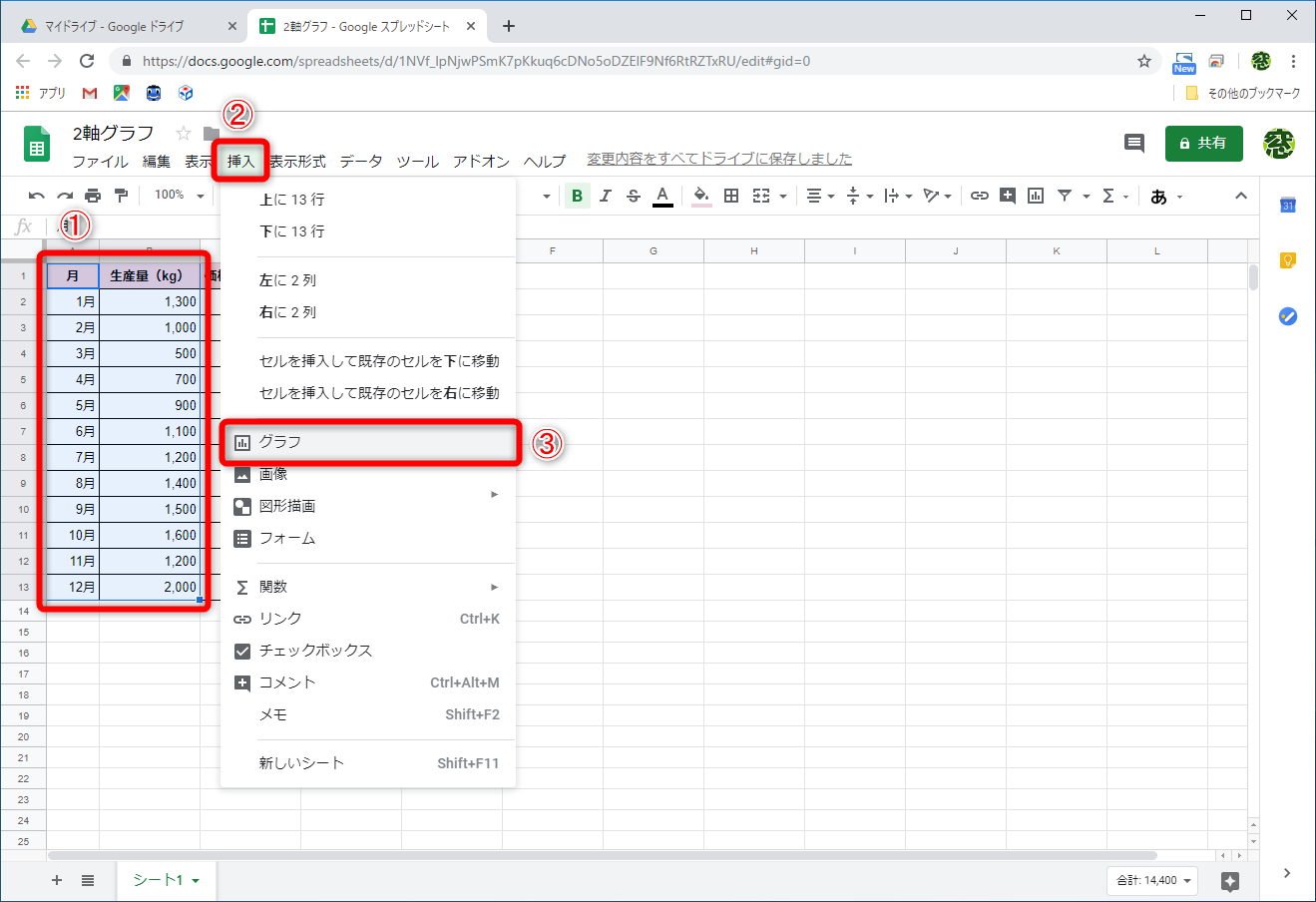Open the functions sigma dropdown

(1114, 196)
